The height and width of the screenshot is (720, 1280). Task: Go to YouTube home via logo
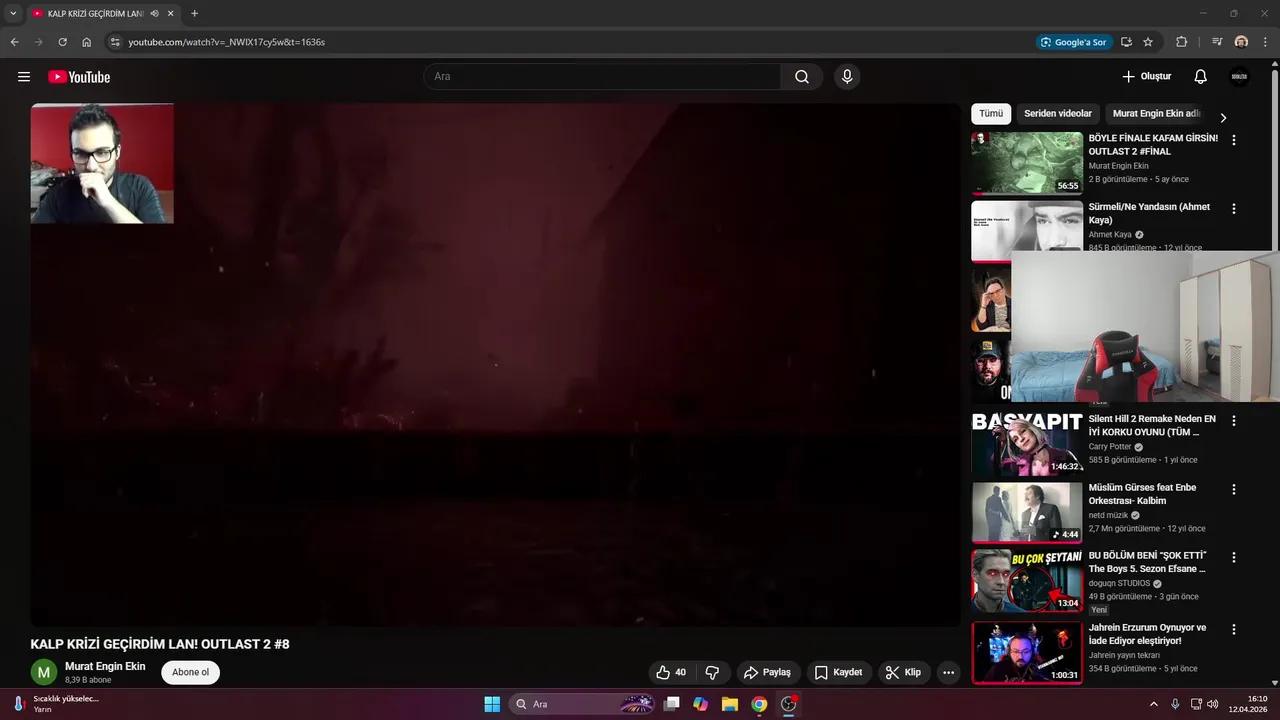79,77
